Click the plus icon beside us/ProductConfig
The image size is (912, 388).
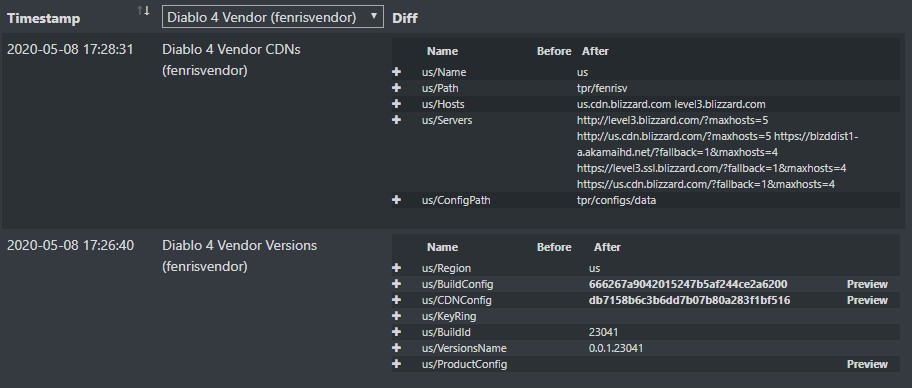pyautogui.click(x=397, y=364)
